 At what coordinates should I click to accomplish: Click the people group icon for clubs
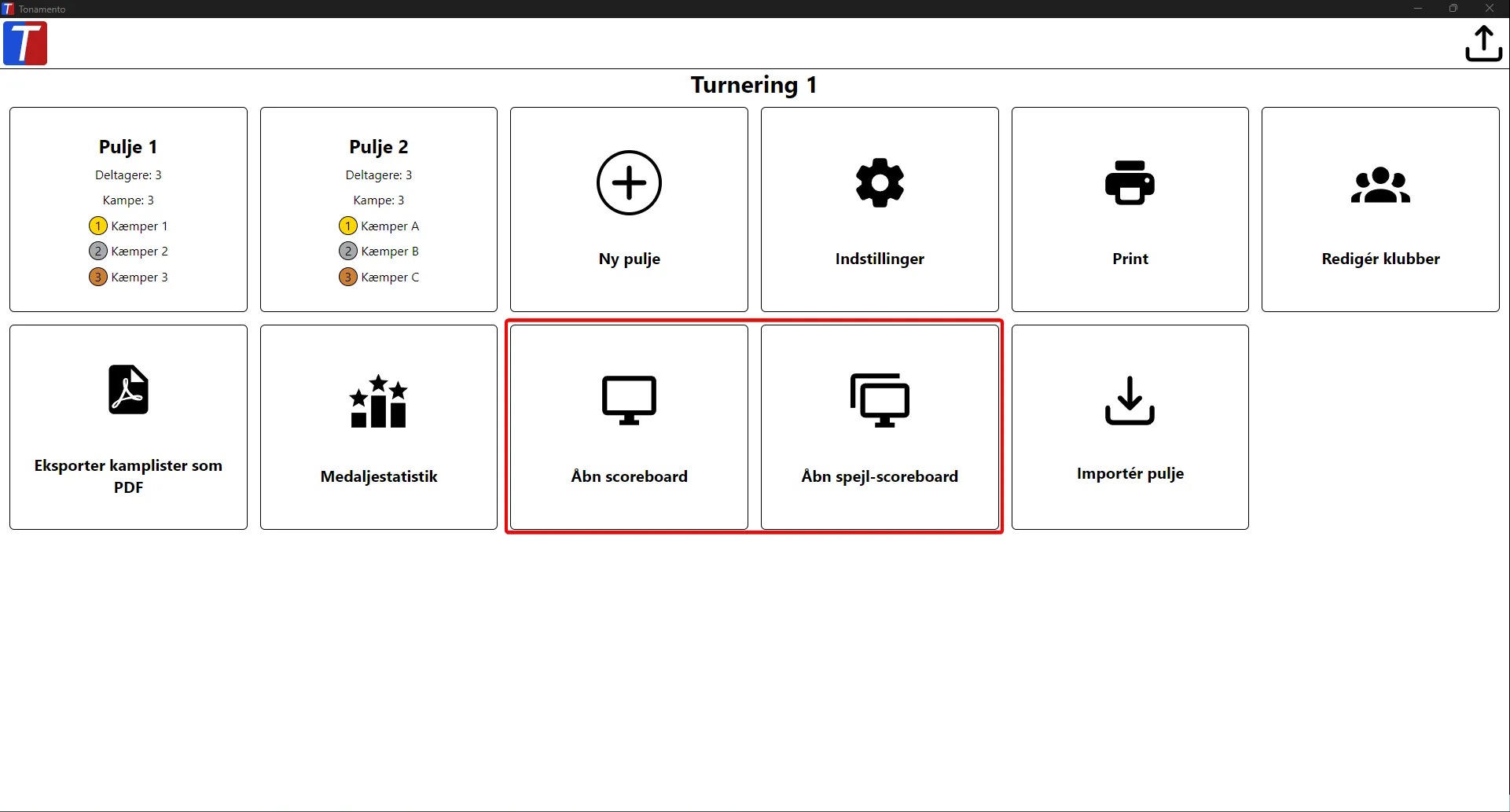[1380, 186]
